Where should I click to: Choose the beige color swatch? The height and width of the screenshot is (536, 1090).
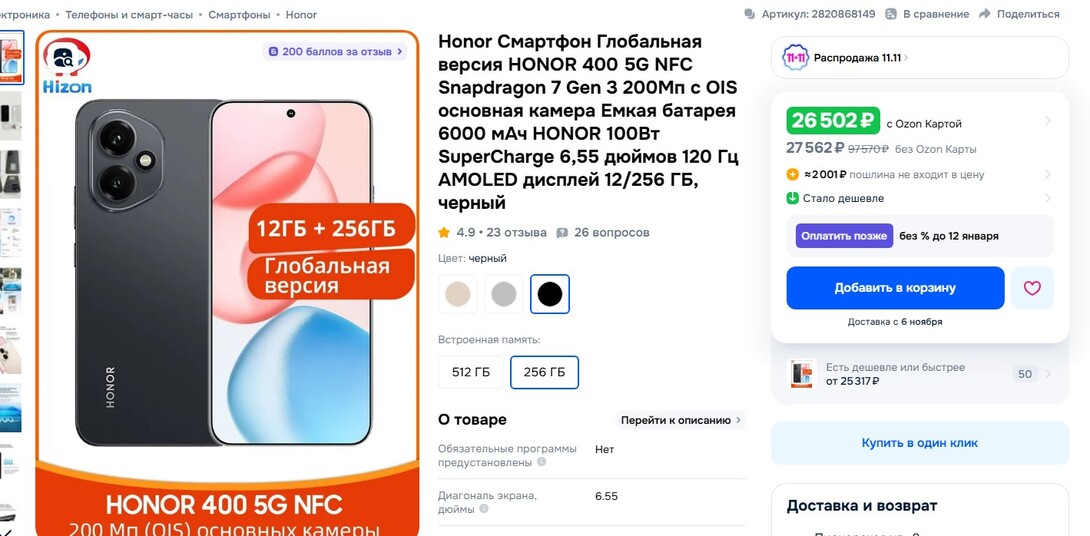[x=457, y=294]
